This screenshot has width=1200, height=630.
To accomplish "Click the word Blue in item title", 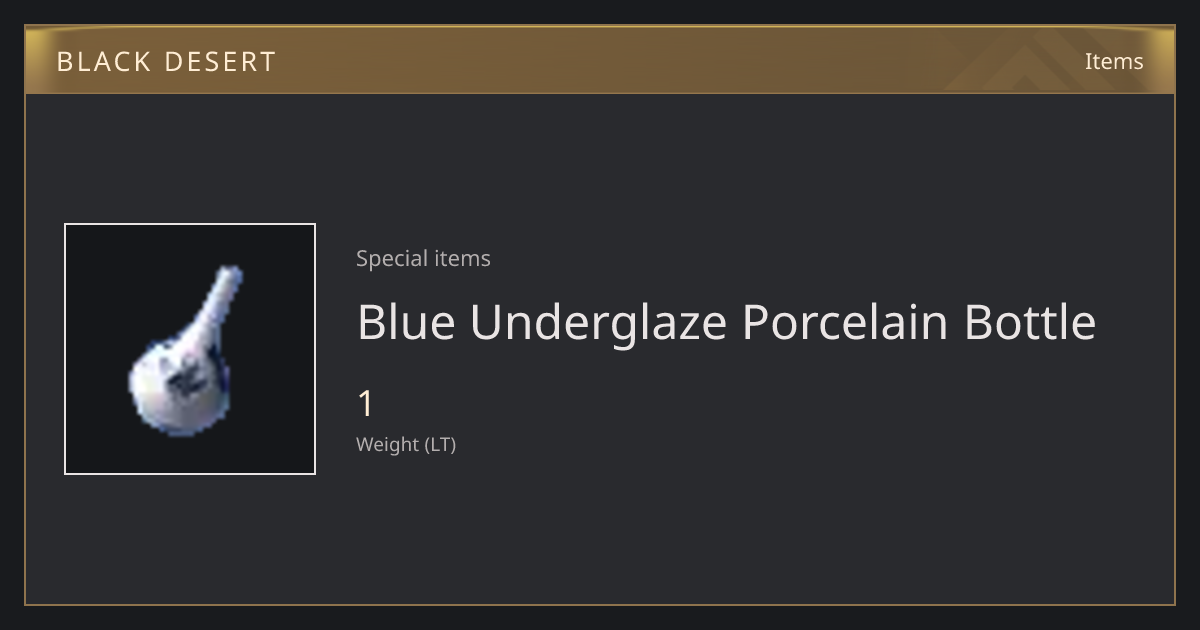I will click(x=406, y=322).
